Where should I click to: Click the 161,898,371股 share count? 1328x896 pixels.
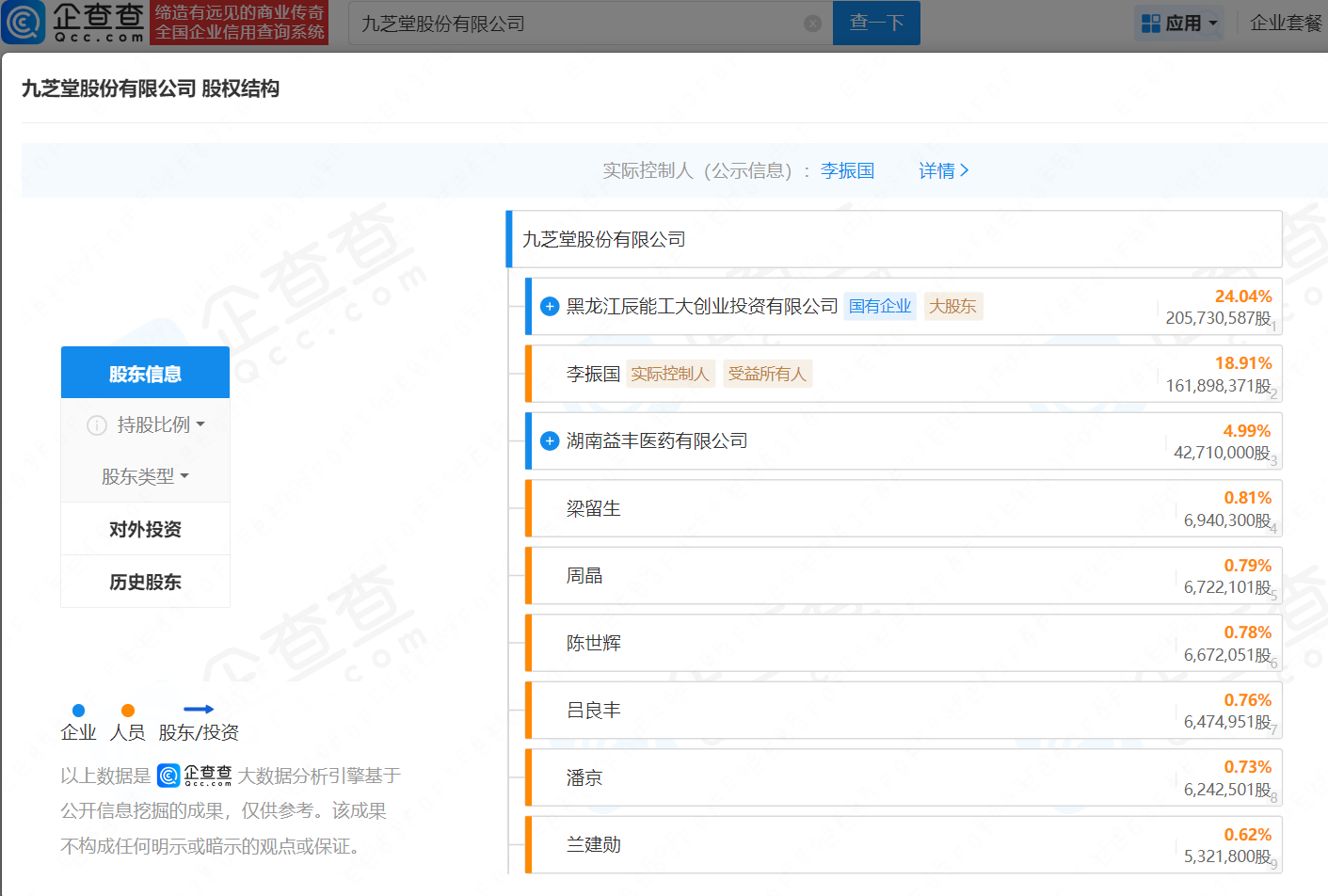pos(1218,386)
